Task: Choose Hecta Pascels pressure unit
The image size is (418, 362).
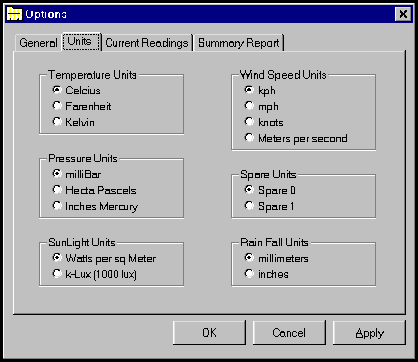Action: [x=95, y=190]
